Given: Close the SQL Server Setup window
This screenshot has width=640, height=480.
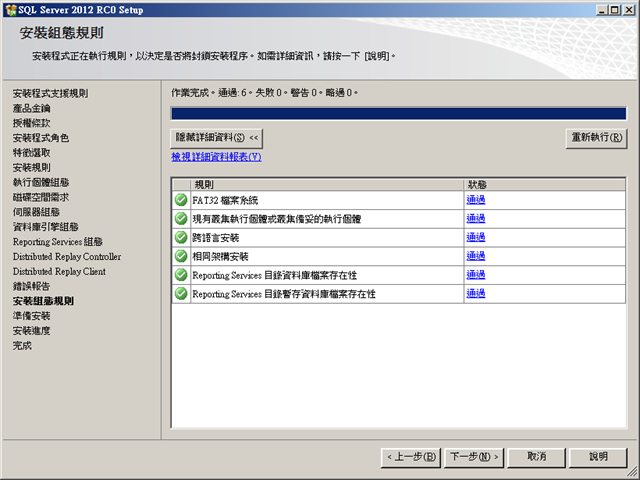Looking at the screenshot, I should coord(629,10).
